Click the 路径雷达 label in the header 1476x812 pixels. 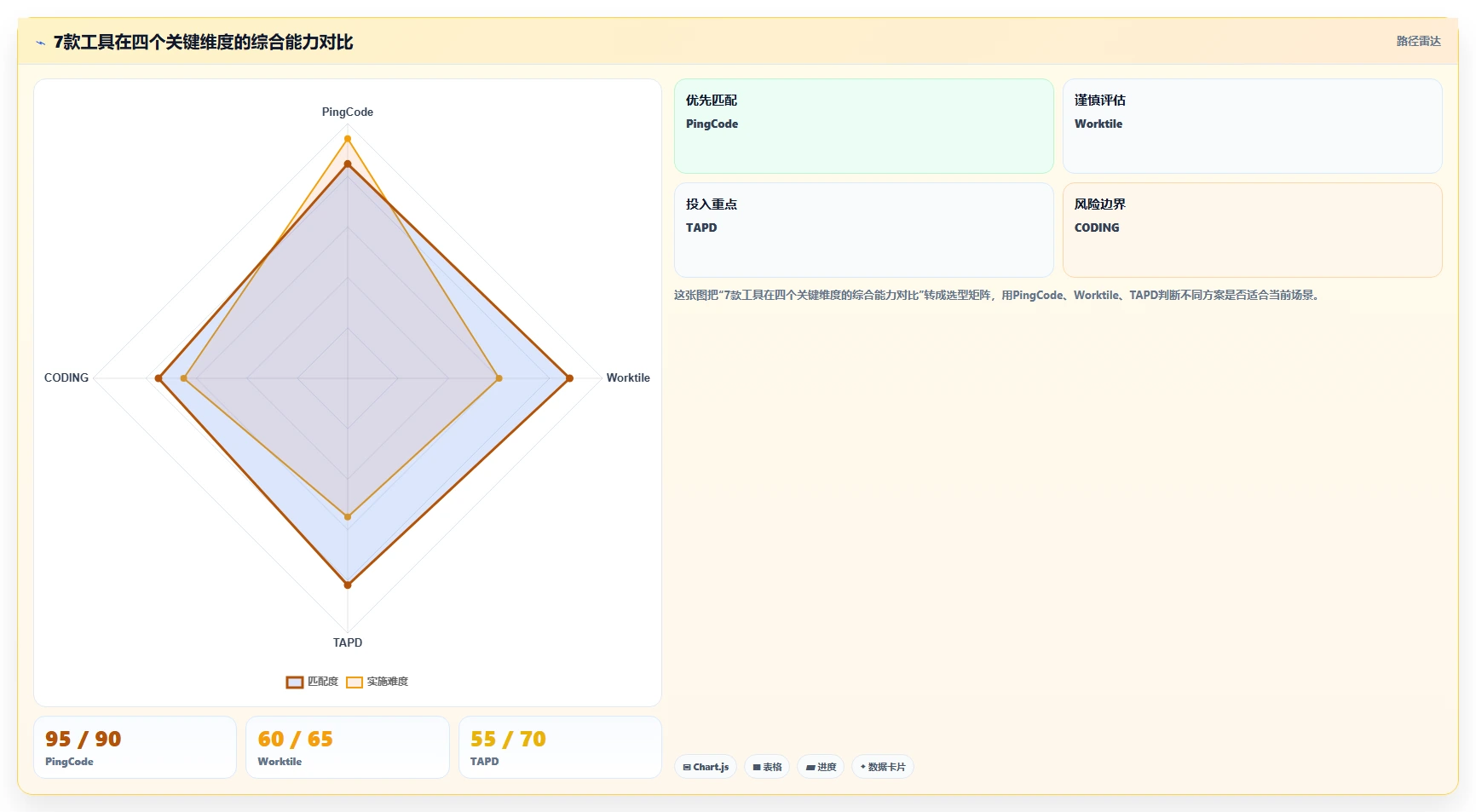1418,41
